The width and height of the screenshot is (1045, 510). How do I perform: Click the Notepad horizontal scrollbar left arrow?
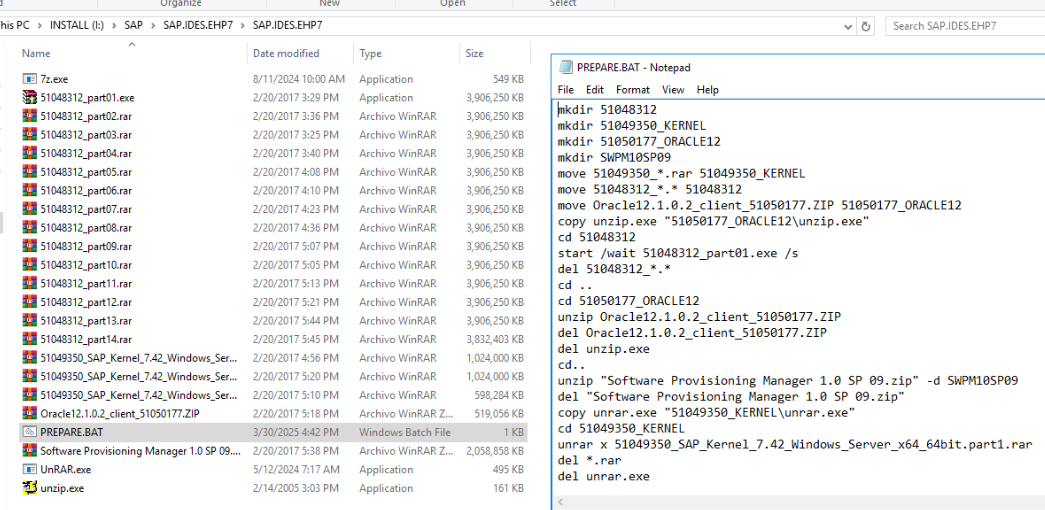pos(560,502)
